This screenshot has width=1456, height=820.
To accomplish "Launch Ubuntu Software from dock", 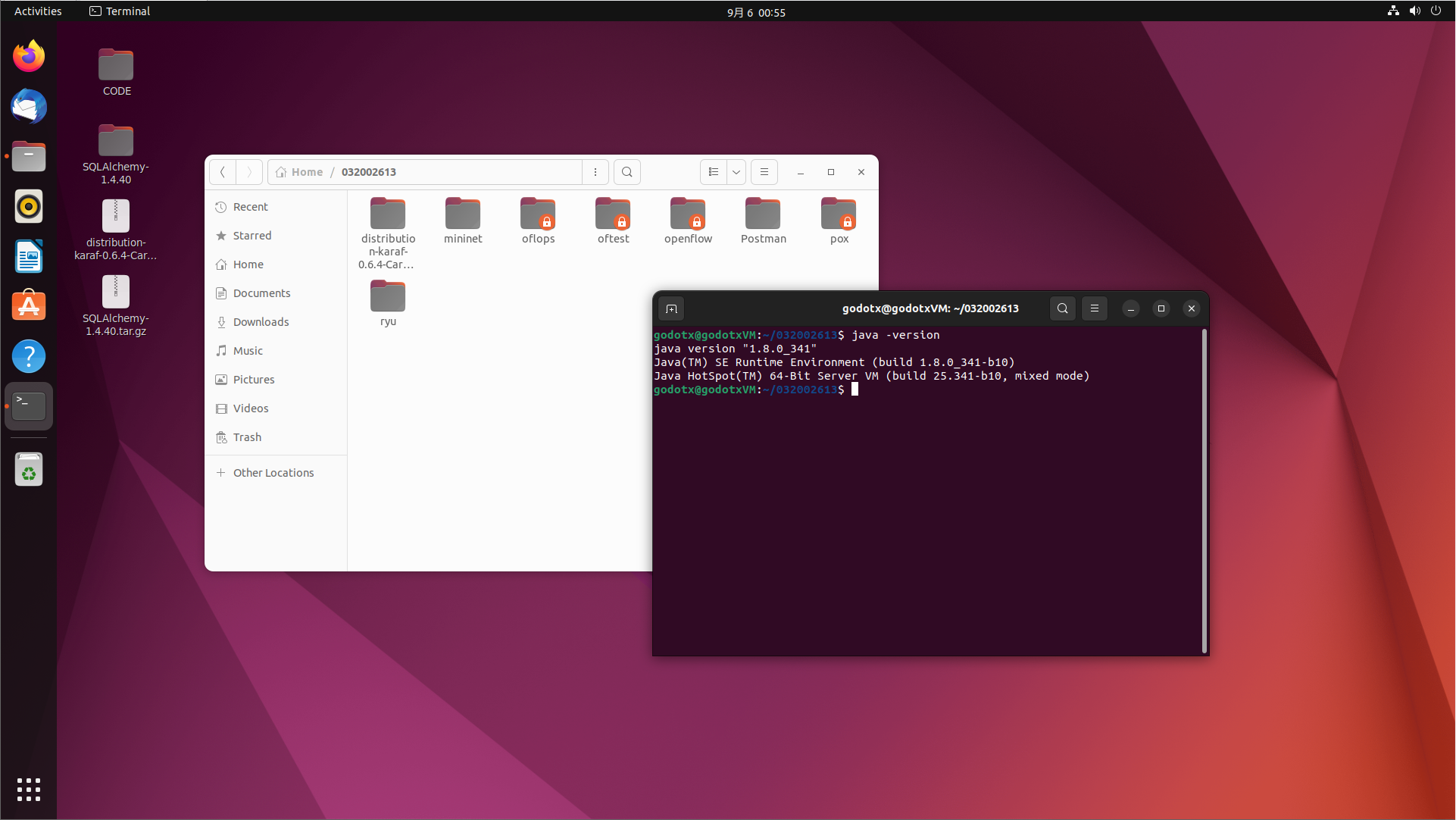I will click(x=29, y=306).
